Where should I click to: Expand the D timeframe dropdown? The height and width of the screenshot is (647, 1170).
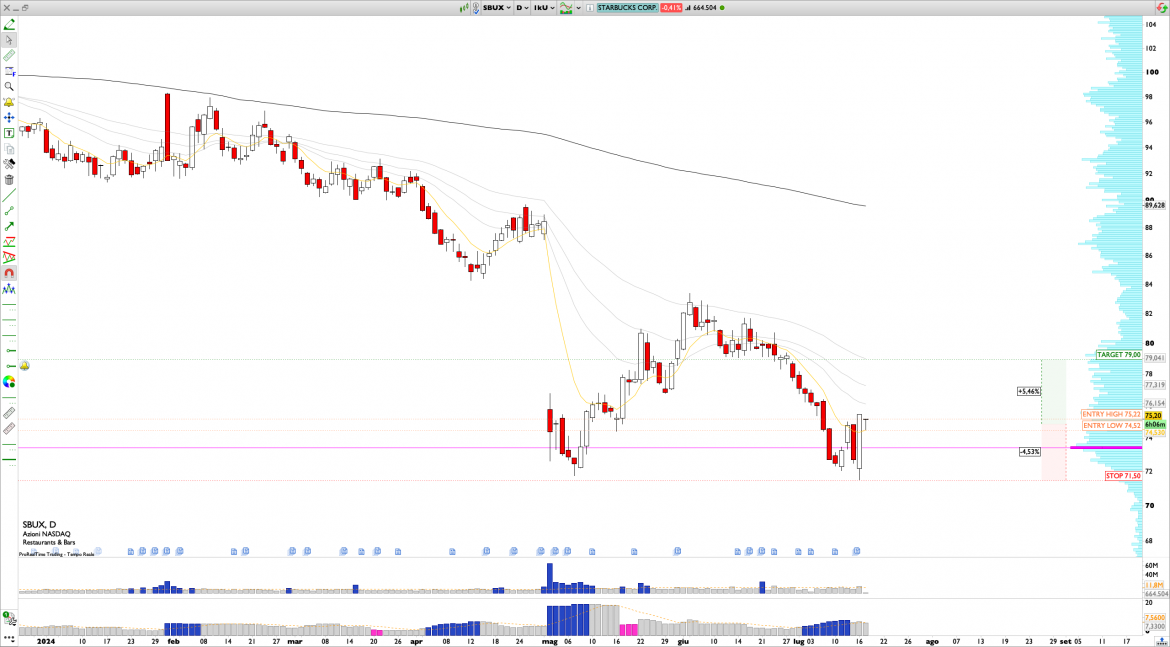(522, 7)
